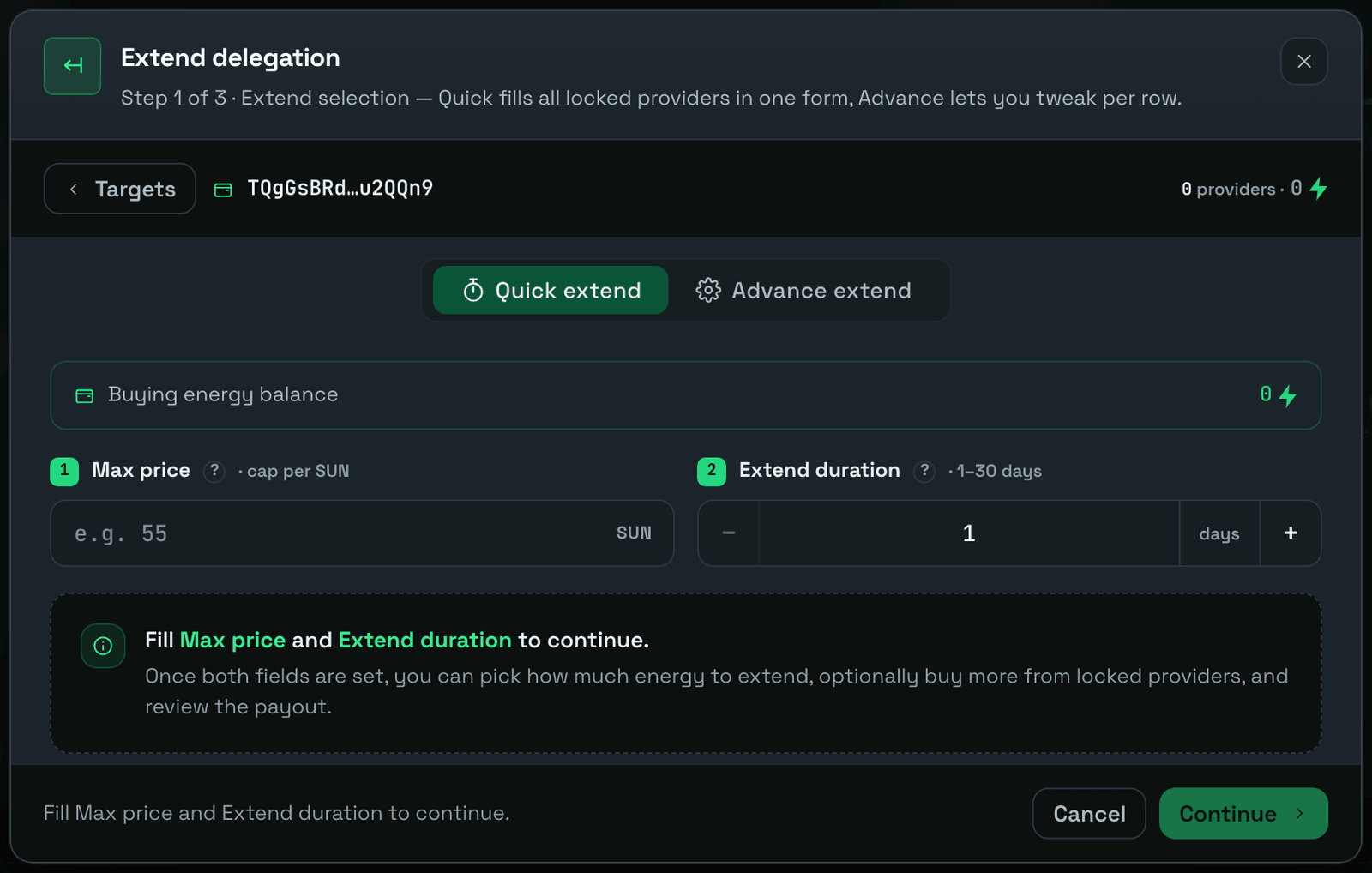Go back to Targets
This screenshot has width=1372, height=873.
120,189
